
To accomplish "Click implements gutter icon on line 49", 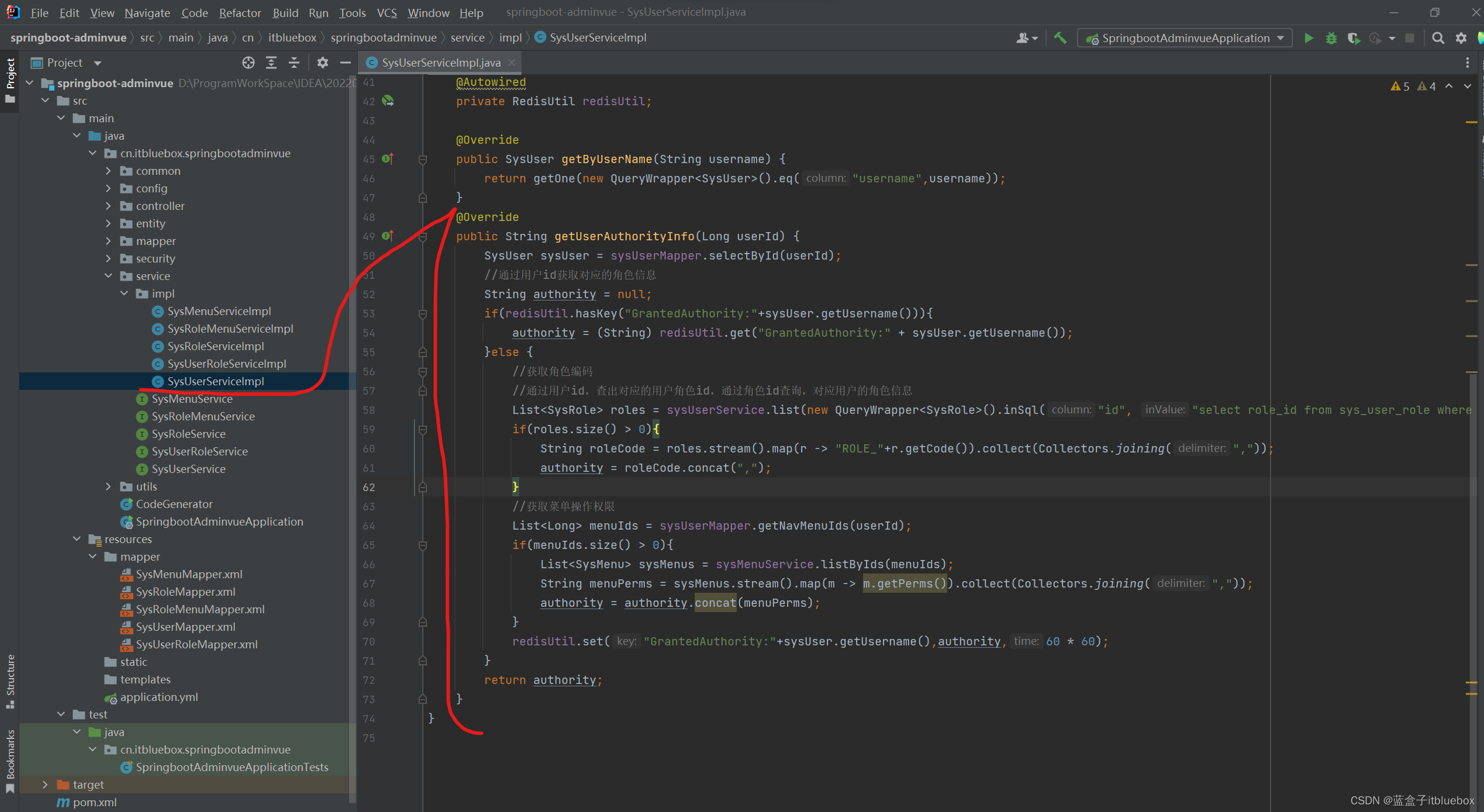I will pos(388,236).
